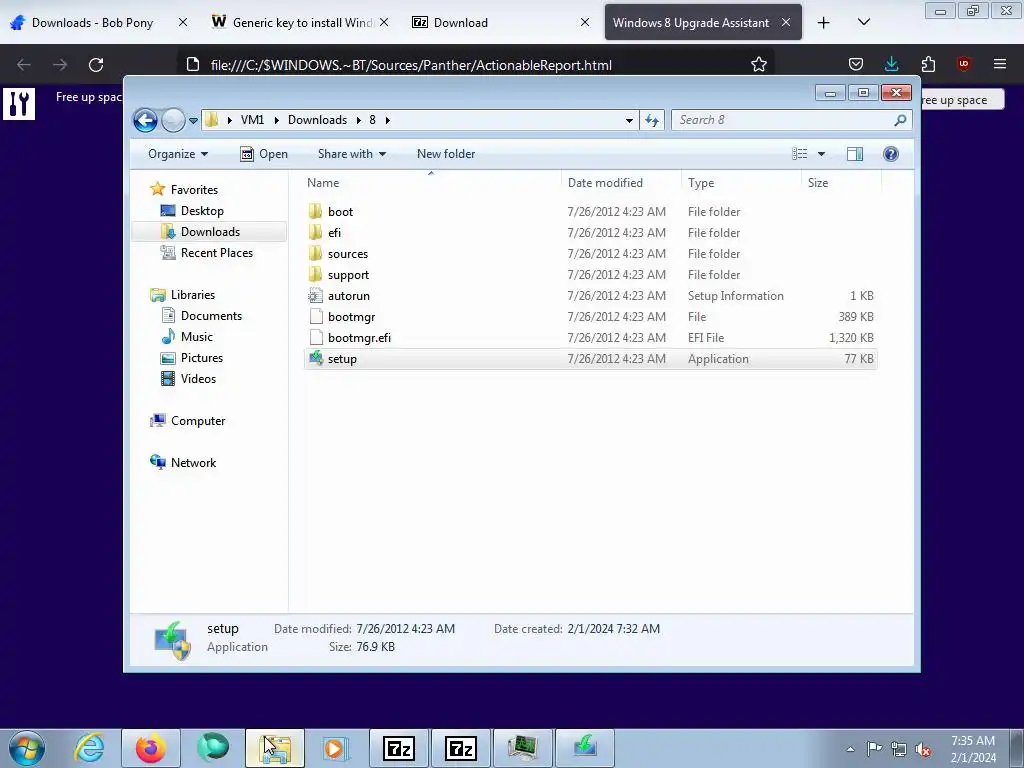The height and width of the screenshot is (768, 1024).
Task: Open Windows Media Player from the taskbar
Action: click(336, 748)
